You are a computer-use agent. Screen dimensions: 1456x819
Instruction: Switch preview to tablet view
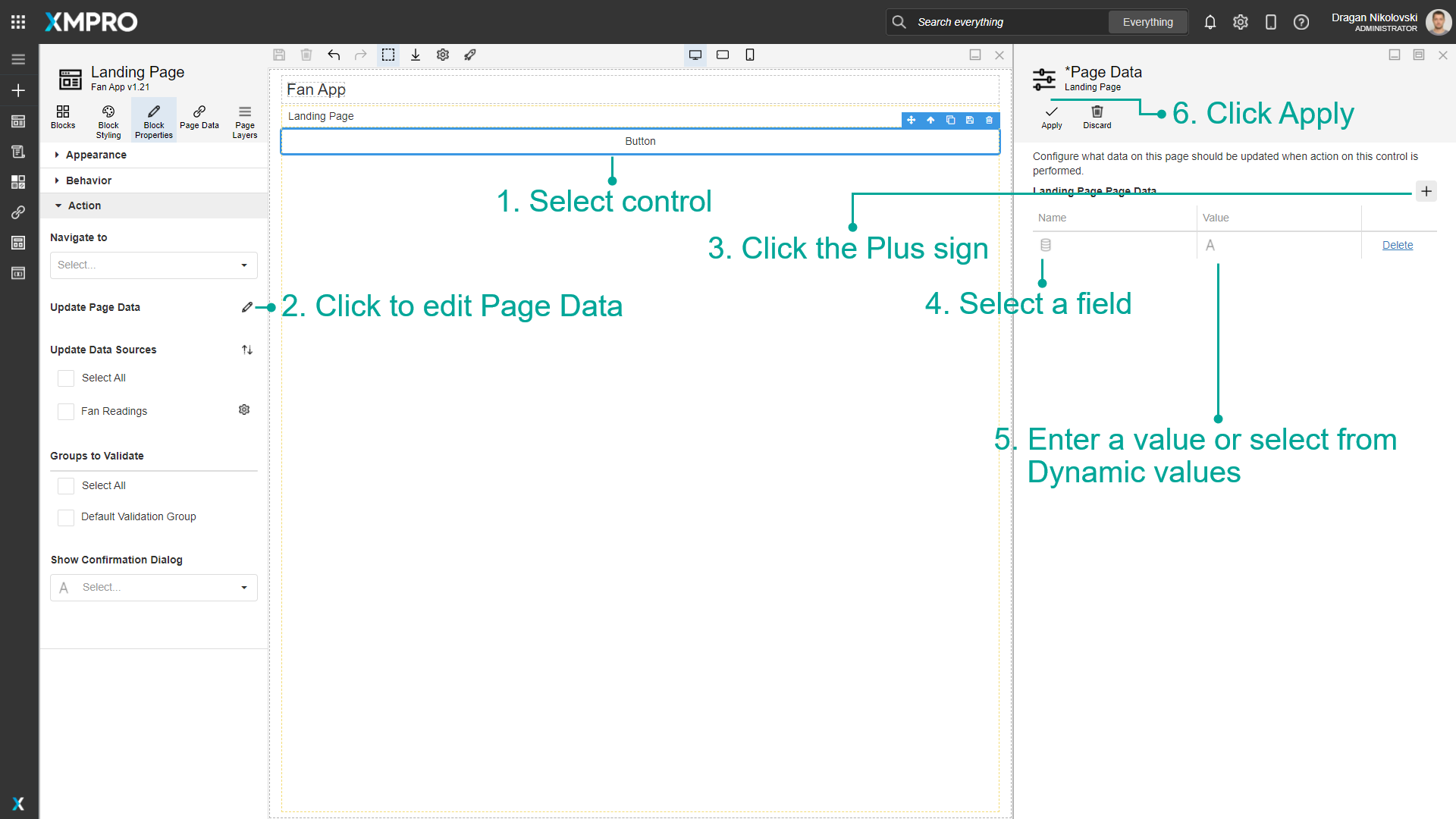[x=723, y=55]
